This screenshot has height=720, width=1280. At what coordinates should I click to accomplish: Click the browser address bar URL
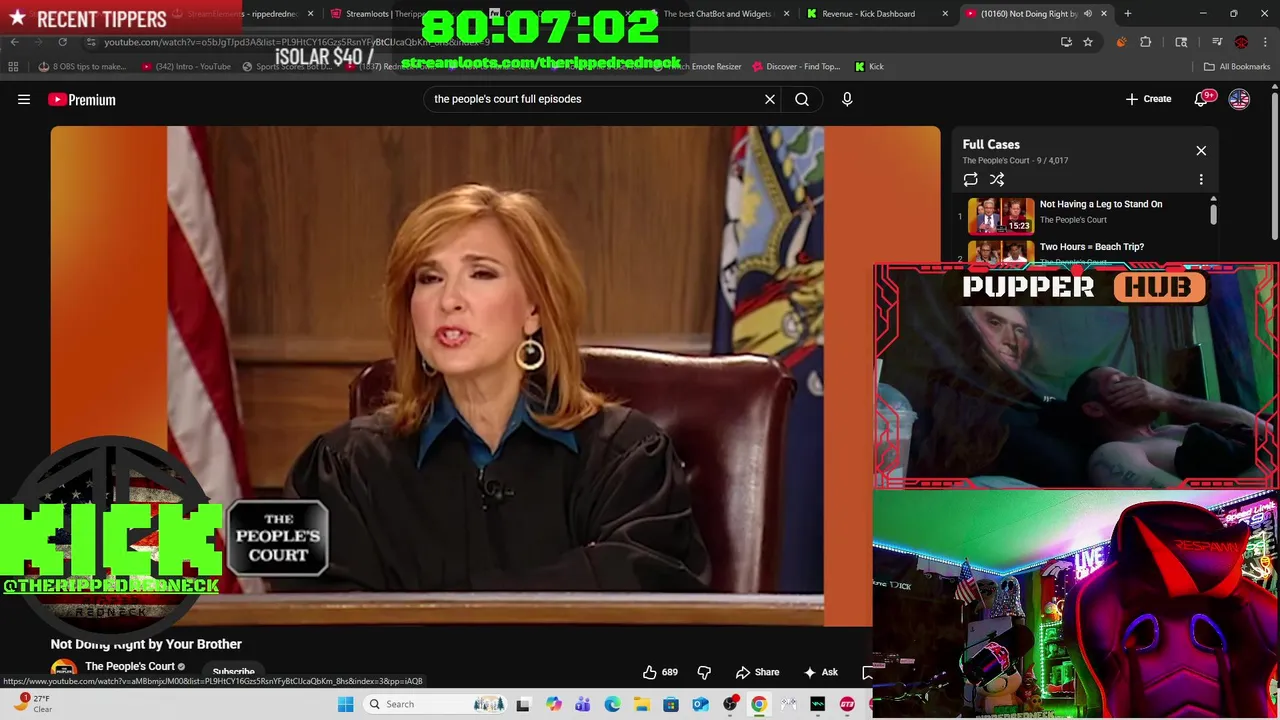coord(296,42)
